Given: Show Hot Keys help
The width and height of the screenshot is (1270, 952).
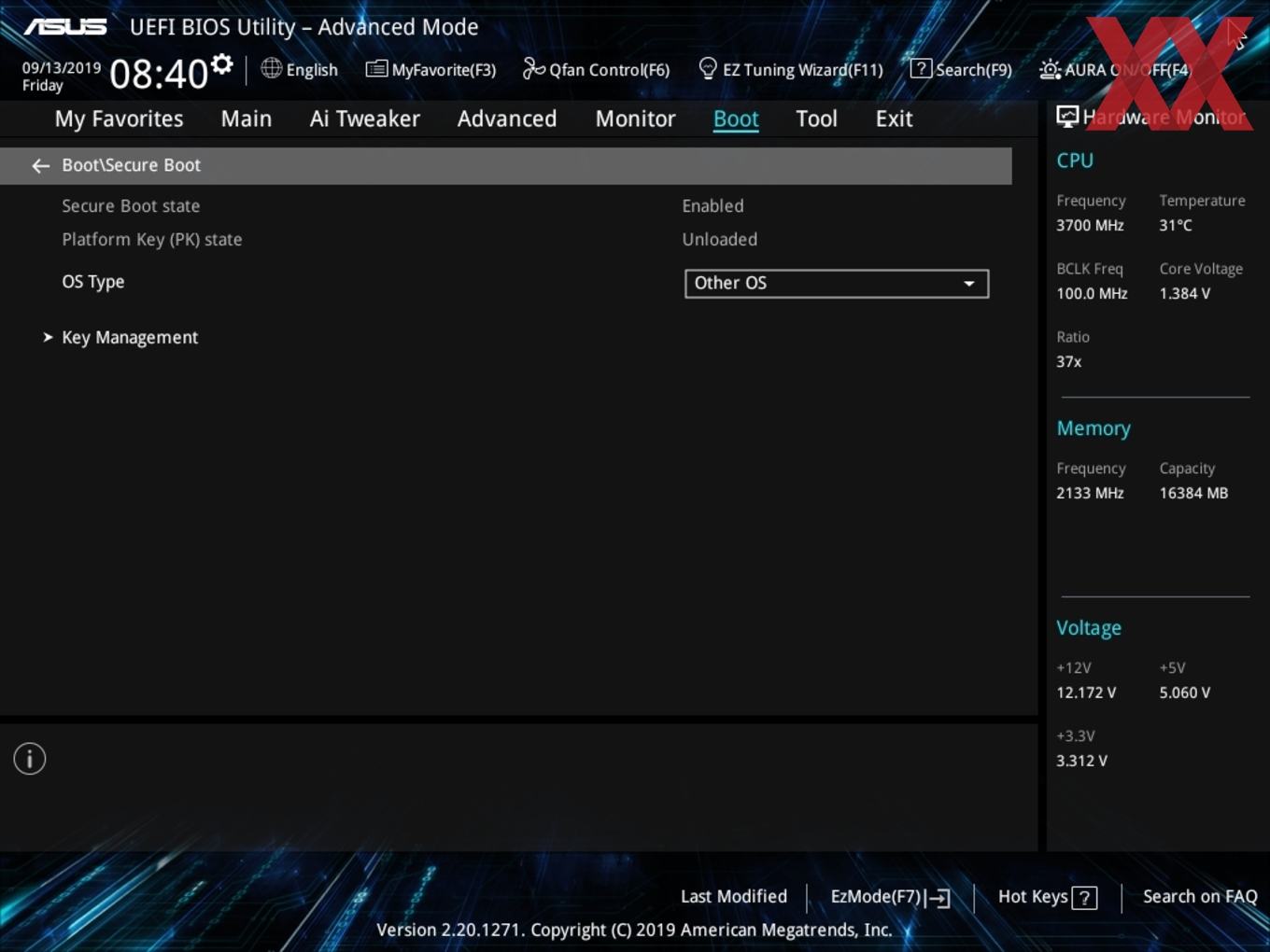Looking at the screenshot, I should tap(1047, 897).
